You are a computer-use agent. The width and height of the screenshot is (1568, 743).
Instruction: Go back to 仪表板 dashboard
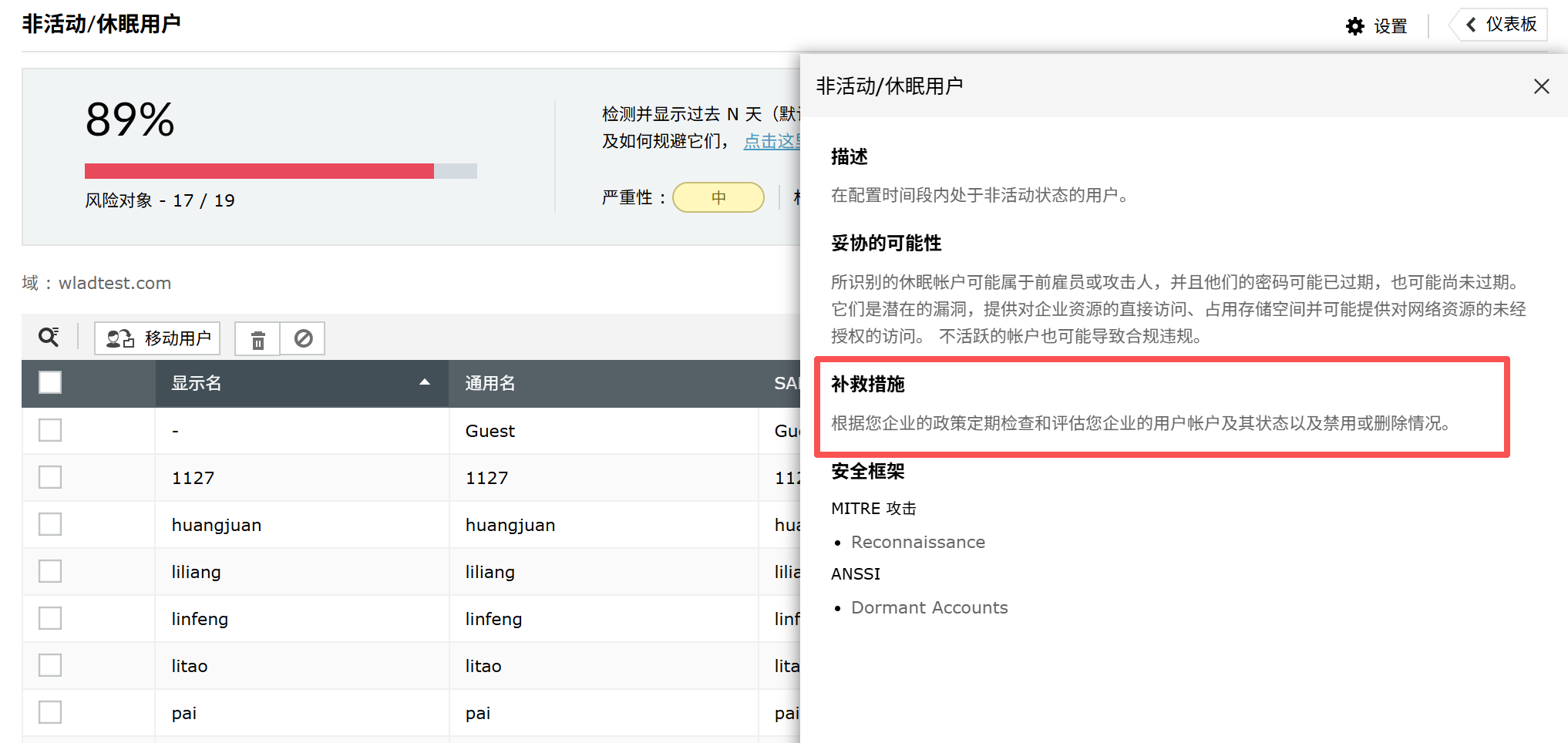click(1501, 25)
